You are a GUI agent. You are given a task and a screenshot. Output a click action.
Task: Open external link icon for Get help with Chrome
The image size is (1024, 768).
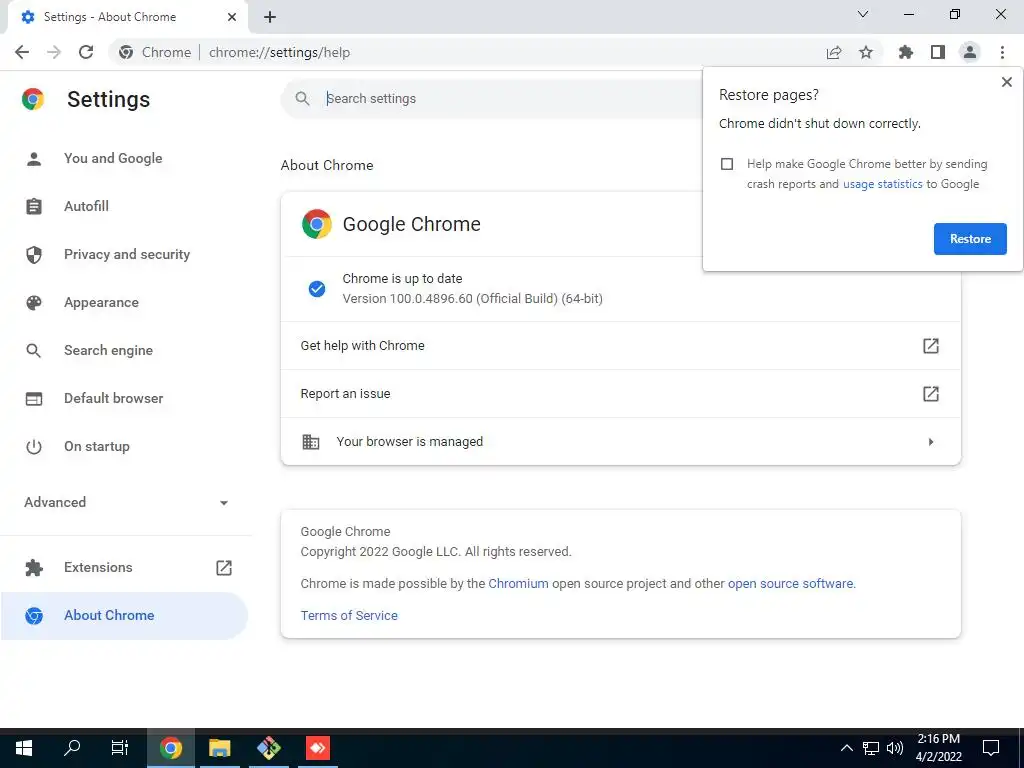[931, 345]
